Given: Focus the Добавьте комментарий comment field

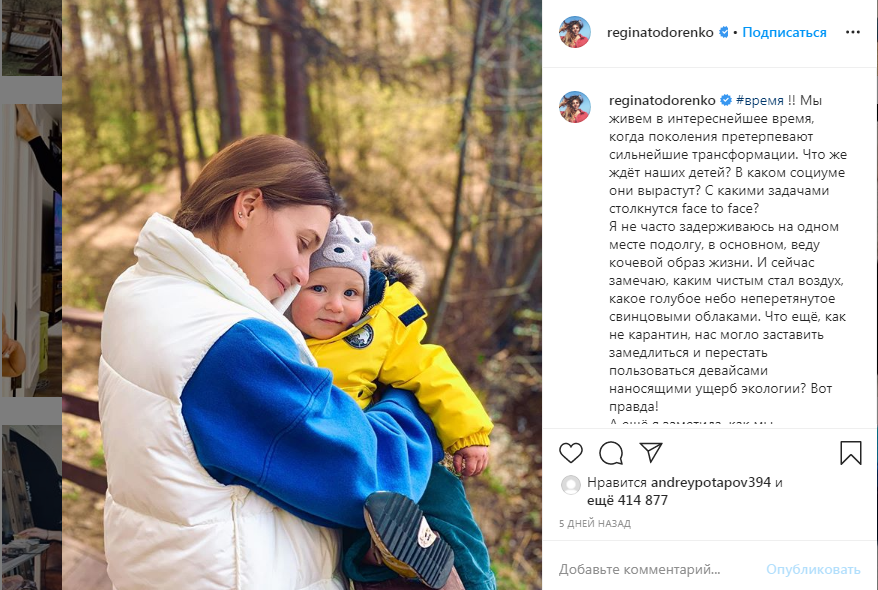Looking at the screenshot, I should point(656,570).
